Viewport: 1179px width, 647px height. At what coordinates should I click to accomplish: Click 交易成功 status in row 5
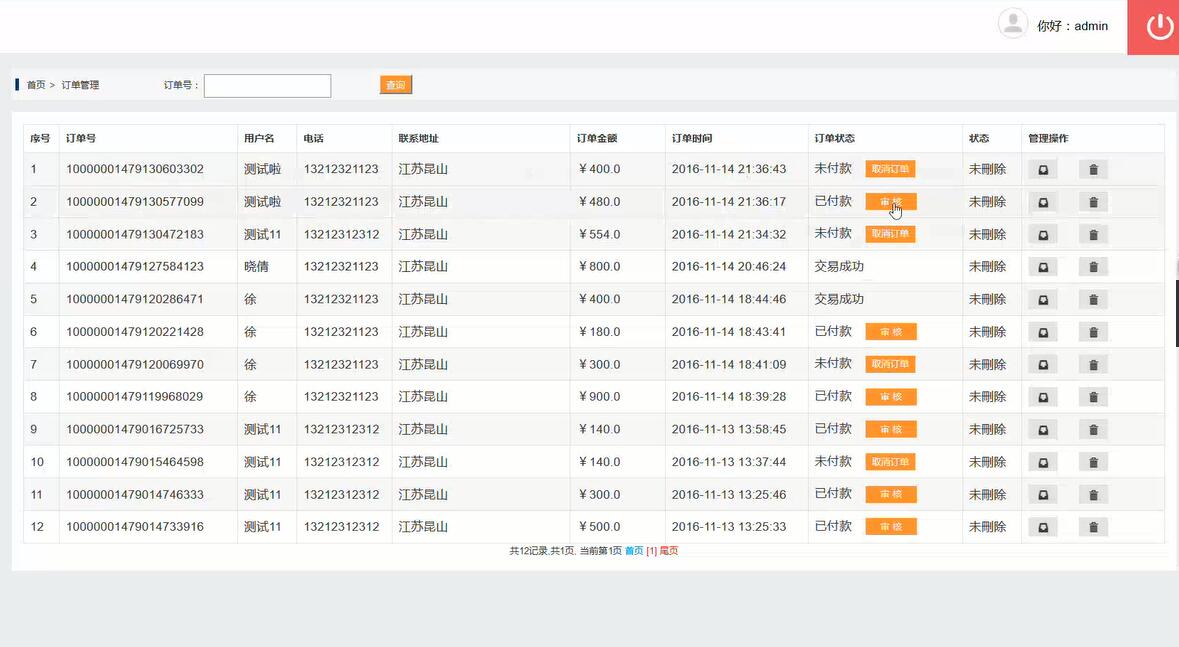point(839,299)
